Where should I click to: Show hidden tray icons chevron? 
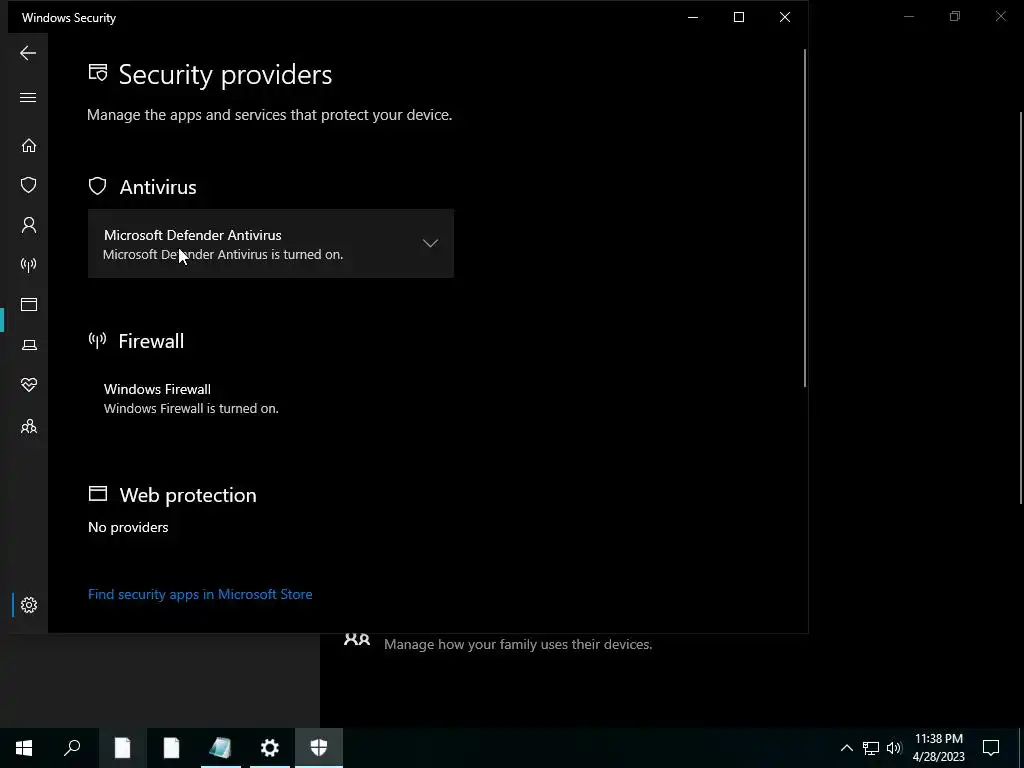pos(846,748)
